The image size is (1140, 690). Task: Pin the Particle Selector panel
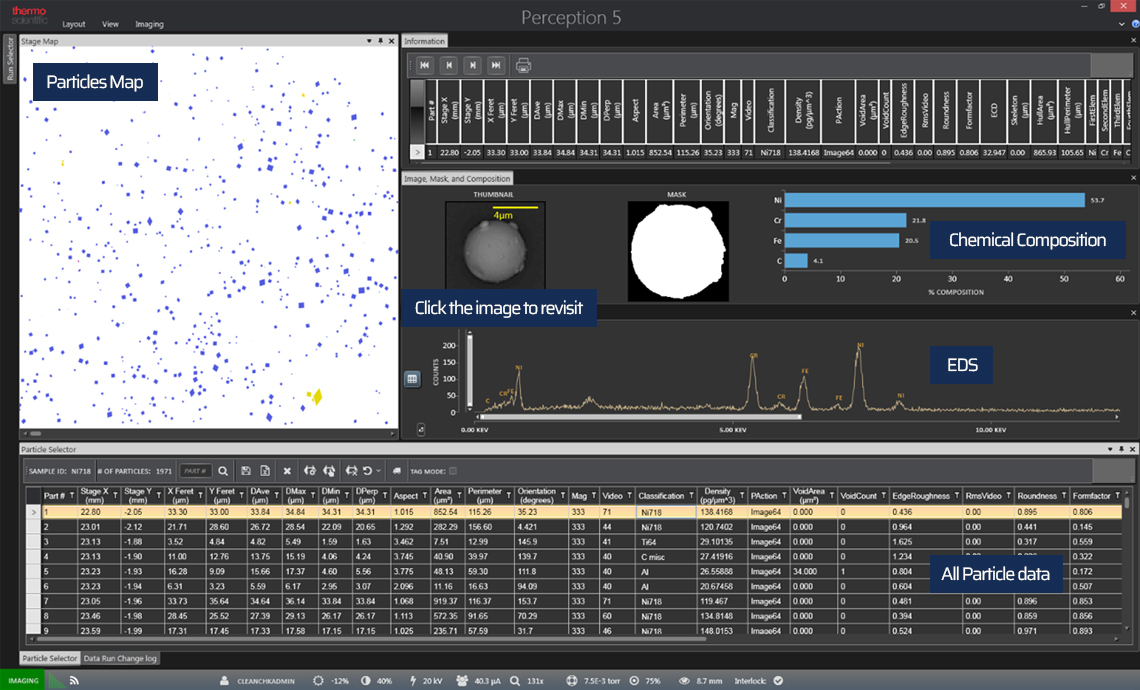[x=1121, y=449]
